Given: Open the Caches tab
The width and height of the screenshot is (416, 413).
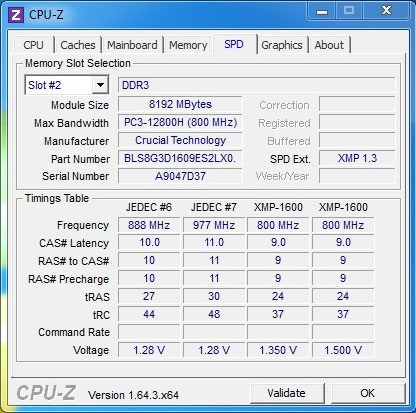Looking at the screenshot, I should pyautogui.click(x=78, y=45).
